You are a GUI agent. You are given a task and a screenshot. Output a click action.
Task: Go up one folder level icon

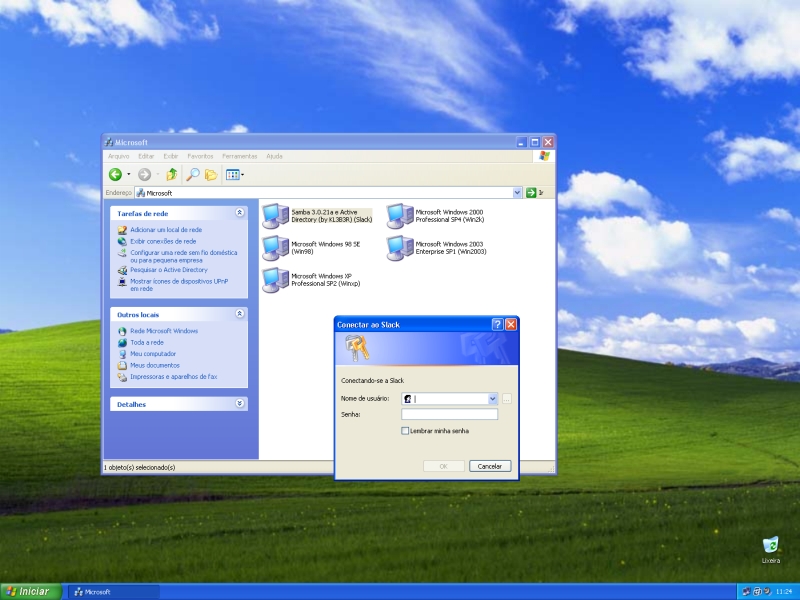coord(172,174)
